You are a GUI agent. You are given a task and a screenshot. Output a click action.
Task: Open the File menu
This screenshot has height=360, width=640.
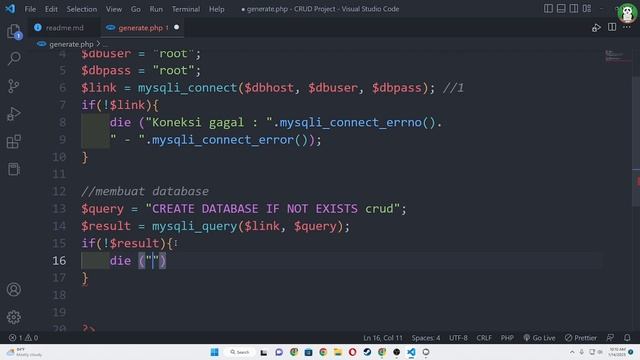[30, 9]
